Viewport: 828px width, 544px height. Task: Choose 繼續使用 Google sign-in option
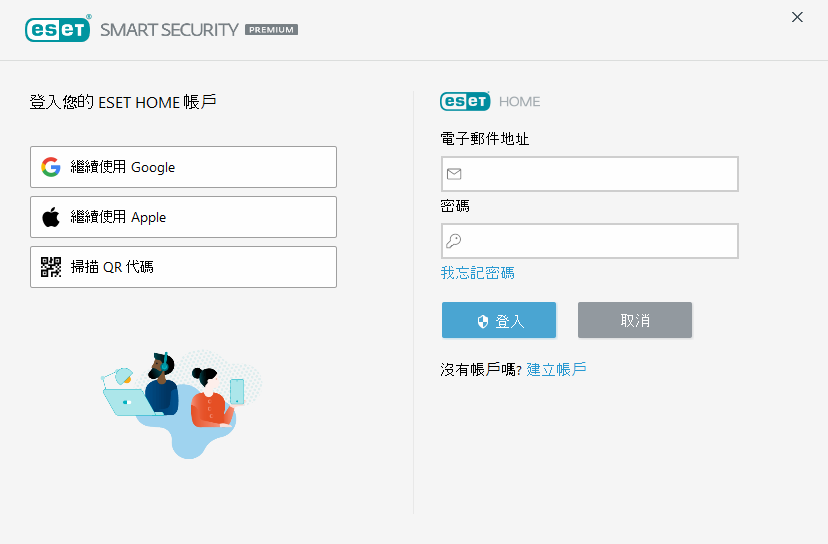(x=183, y=167)
